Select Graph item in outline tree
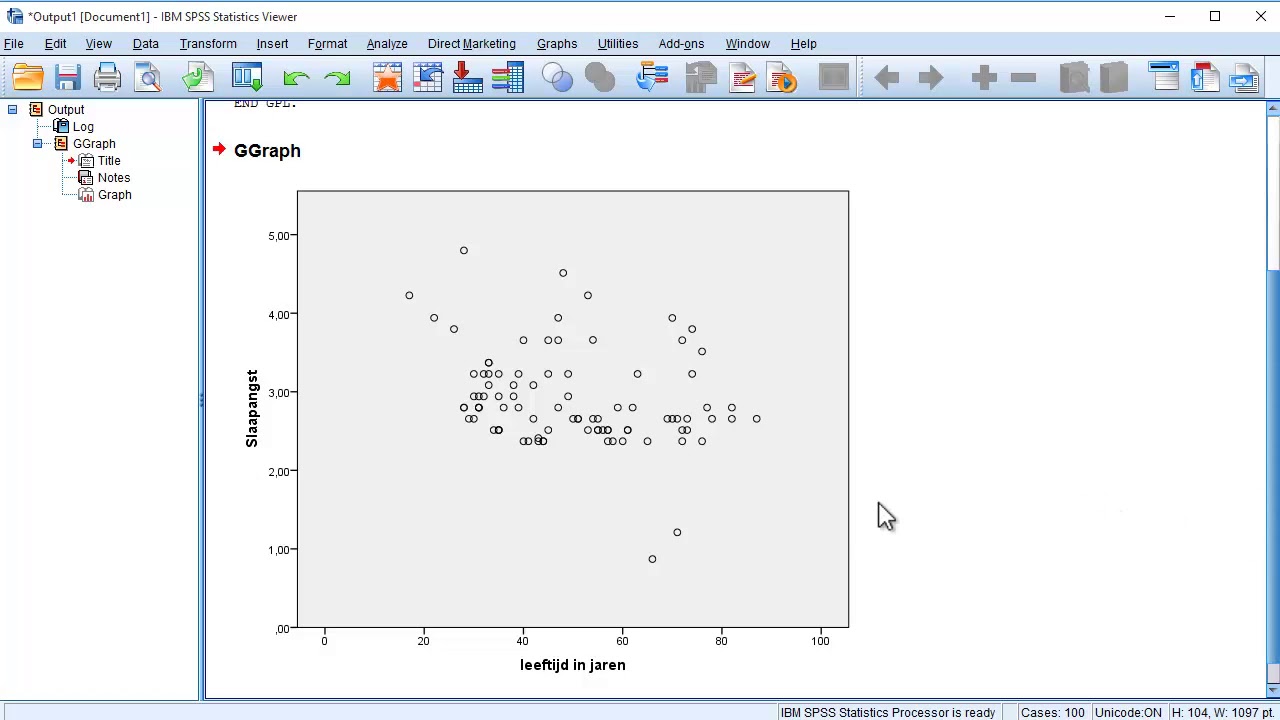 click(114, 195)
